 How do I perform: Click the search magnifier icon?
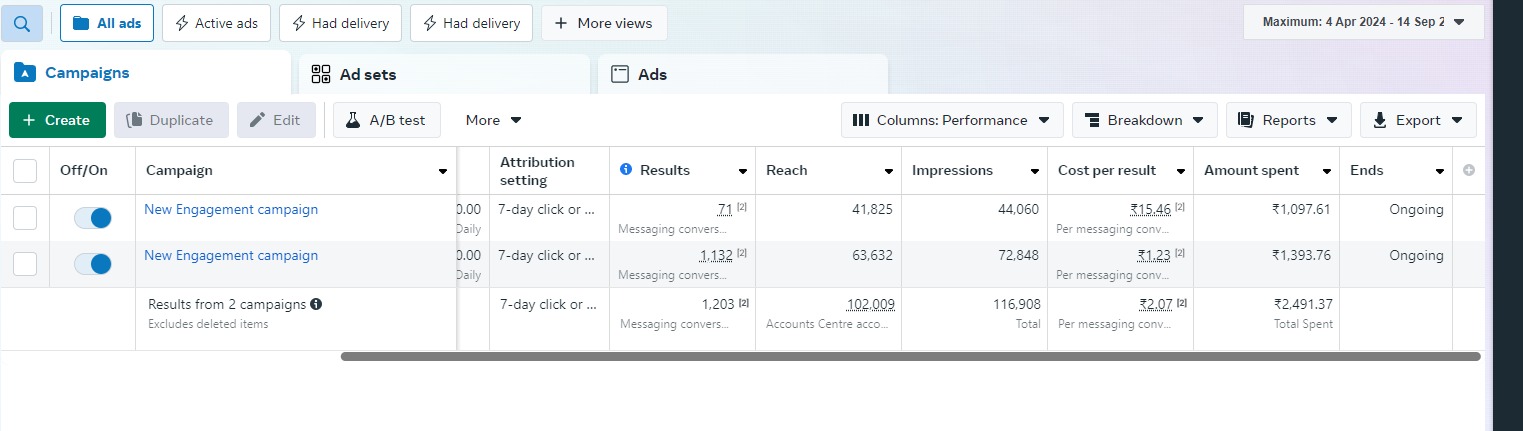pos(22,23)
